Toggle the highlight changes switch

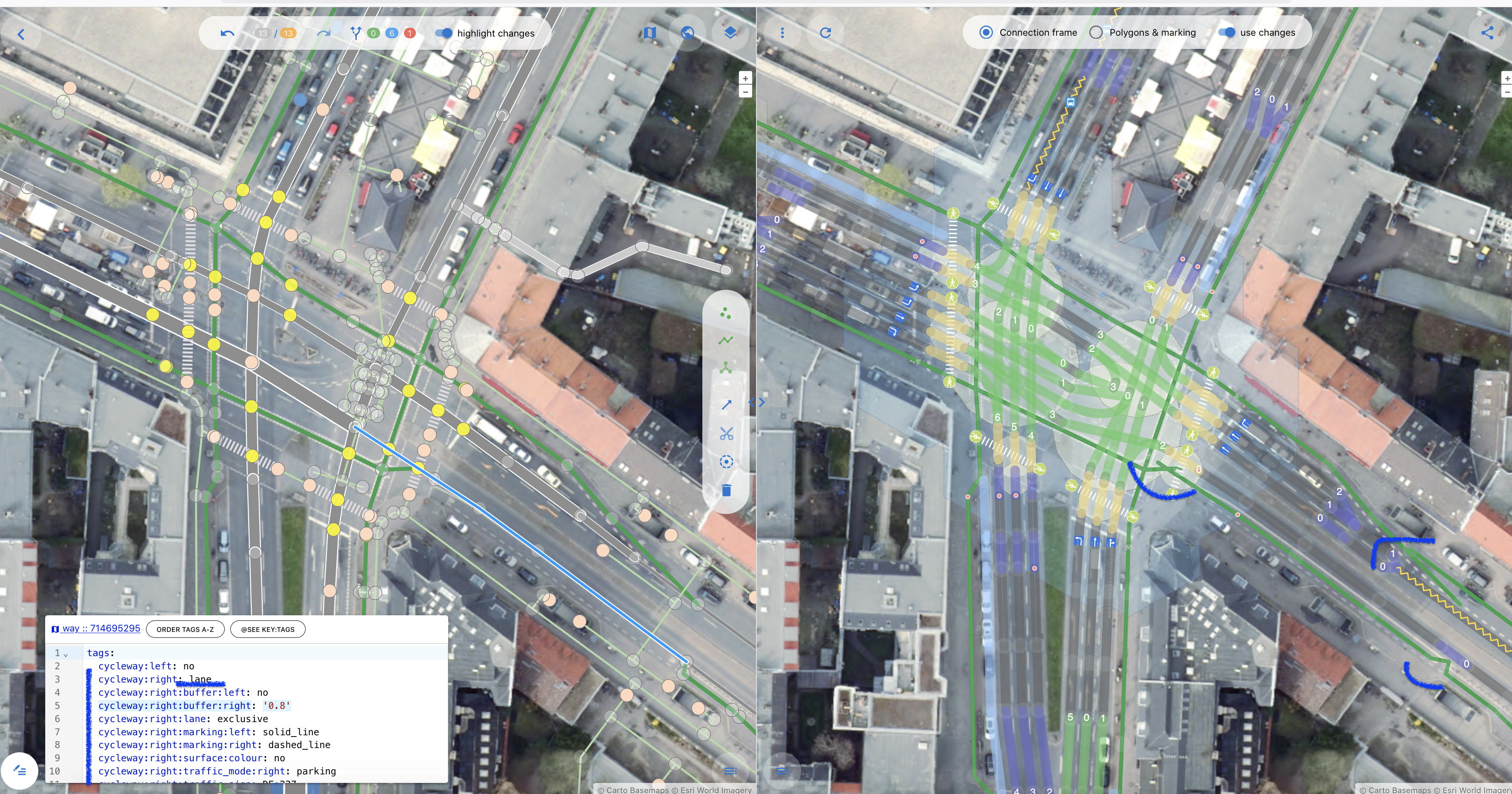444,34
